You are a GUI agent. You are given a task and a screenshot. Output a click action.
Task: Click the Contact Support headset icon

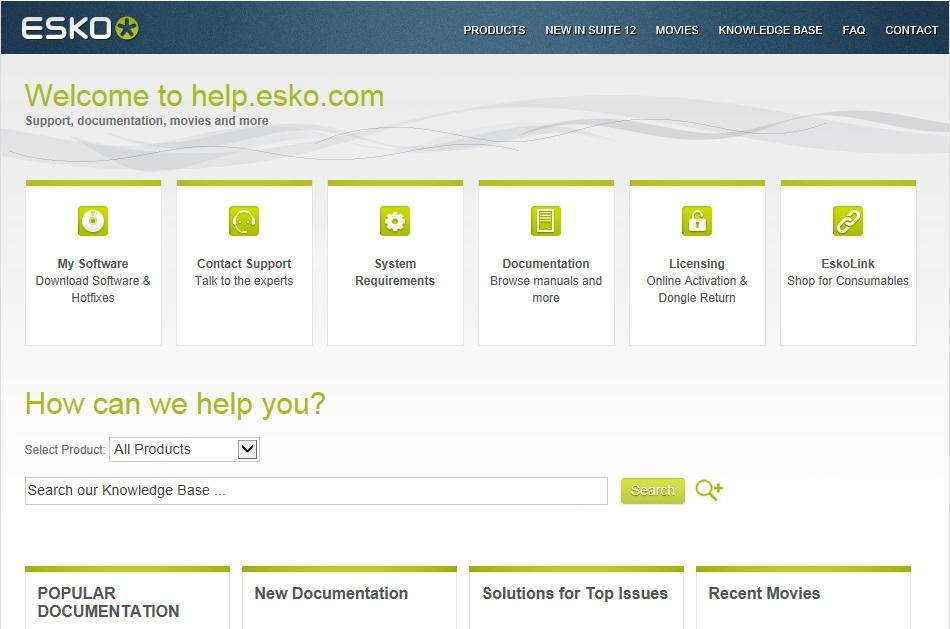coord(244,221)
